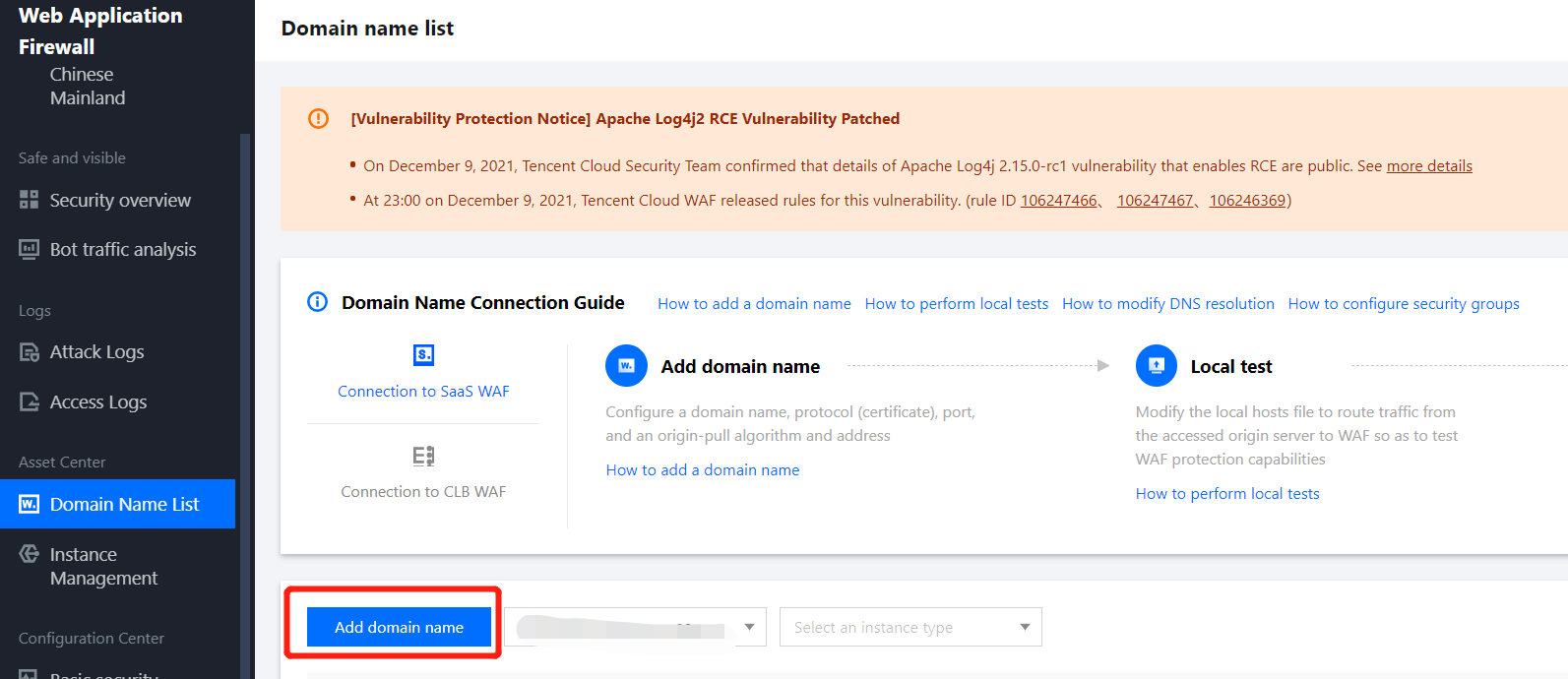Open Bot traffic analysis page
Viewport: 1568px width, 679px height.
pos(123,249)
